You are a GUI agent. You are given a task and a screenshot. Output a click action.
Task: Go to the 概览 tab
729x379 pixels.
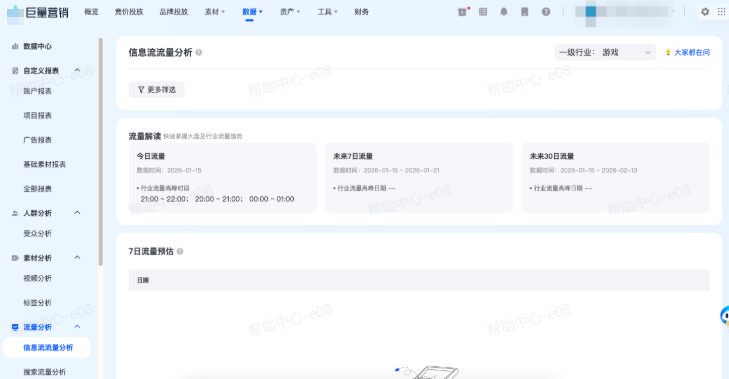[x=92, y=12]
